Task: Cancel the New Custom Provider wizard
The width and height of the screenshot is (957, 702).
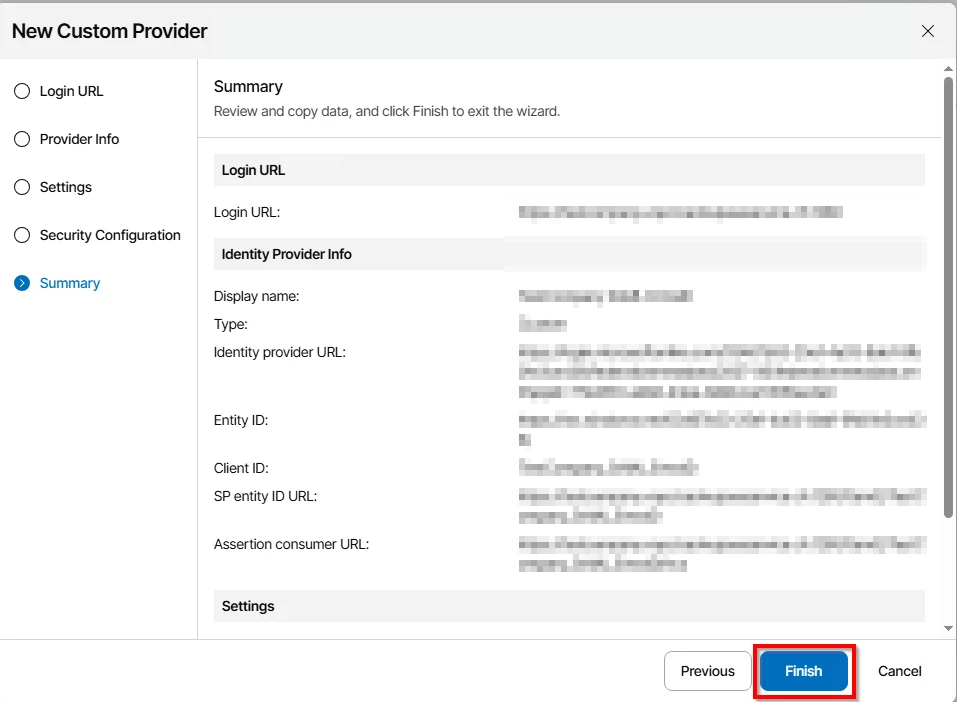Action: [899, 671]
